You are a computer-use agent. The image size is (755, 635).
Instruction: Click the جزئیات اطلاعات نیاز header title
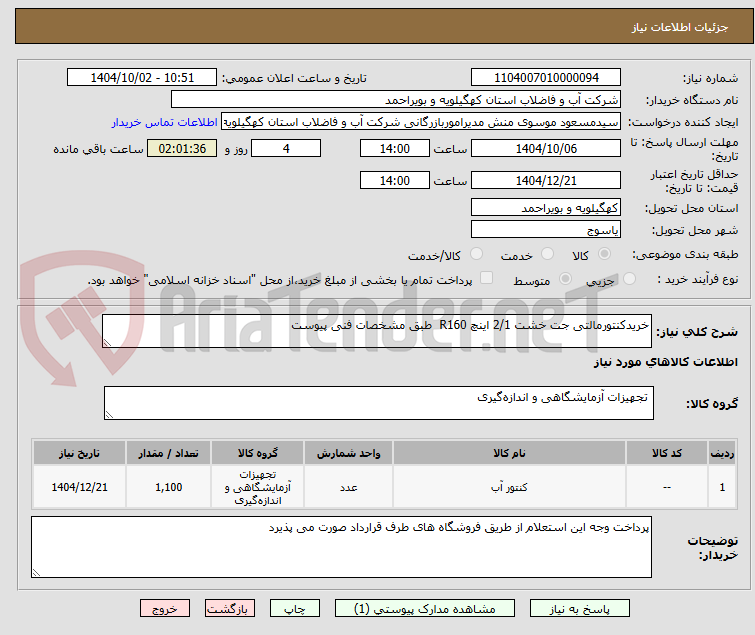click(x=680, y=27)
